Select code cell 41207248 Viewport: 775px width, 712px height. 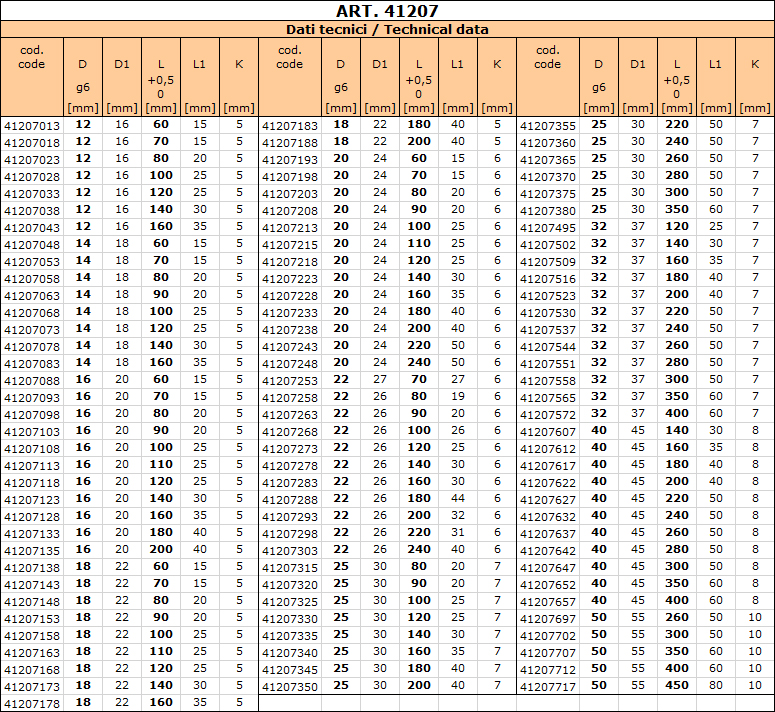pos(290,364)
